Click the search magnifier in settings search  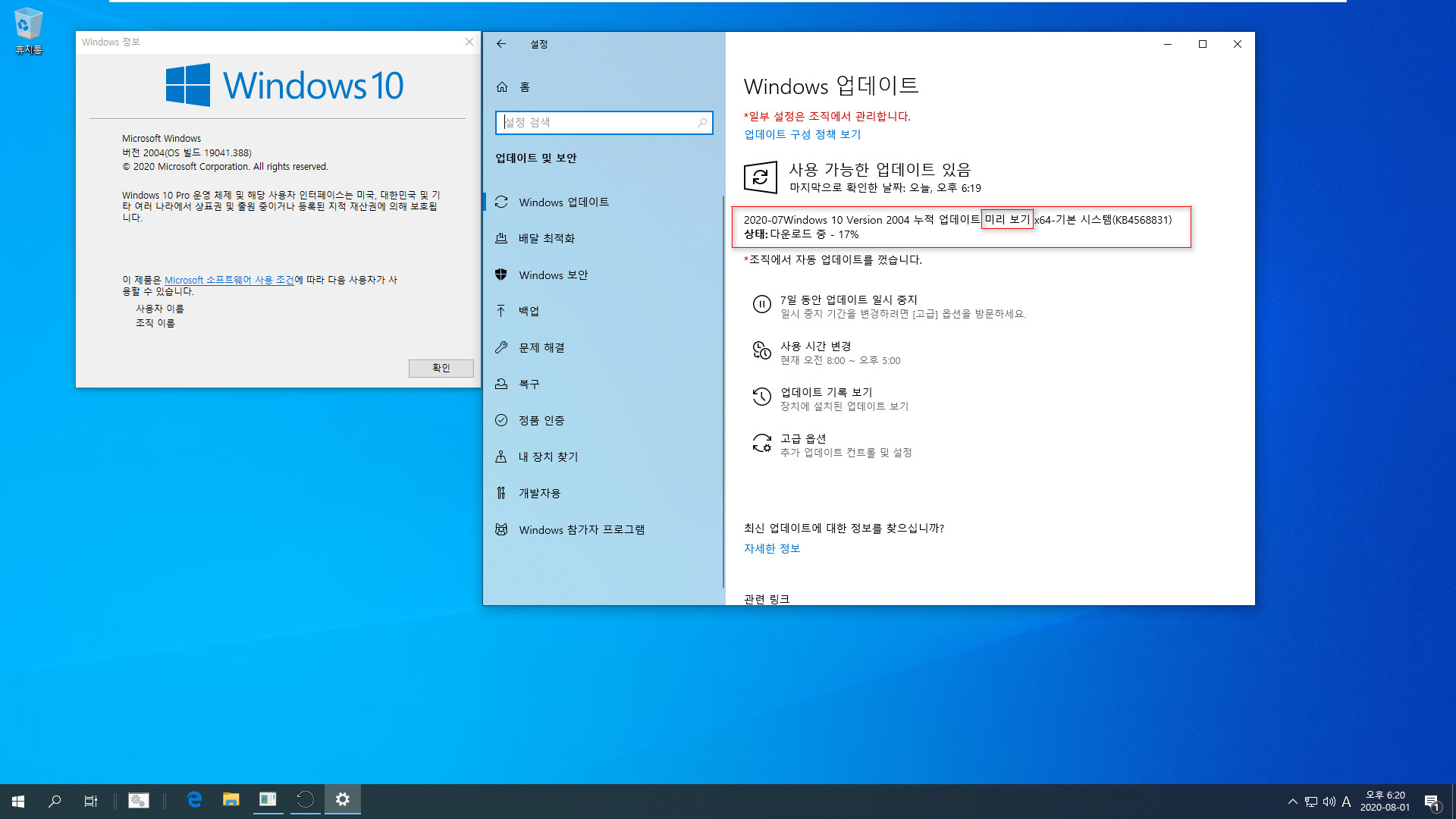coord(702,122)
